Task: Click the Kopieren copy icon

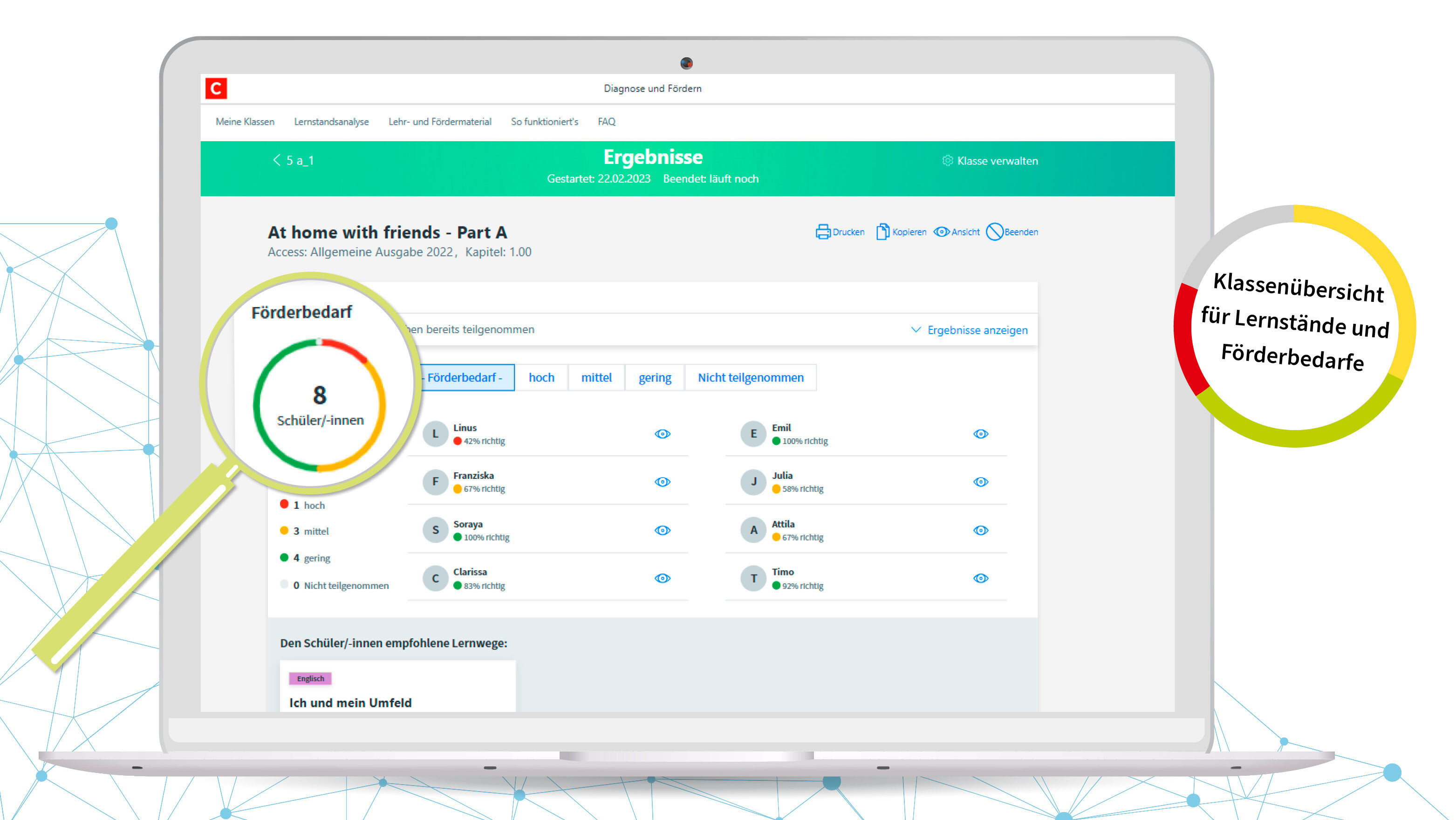Action: click(882, 232)
